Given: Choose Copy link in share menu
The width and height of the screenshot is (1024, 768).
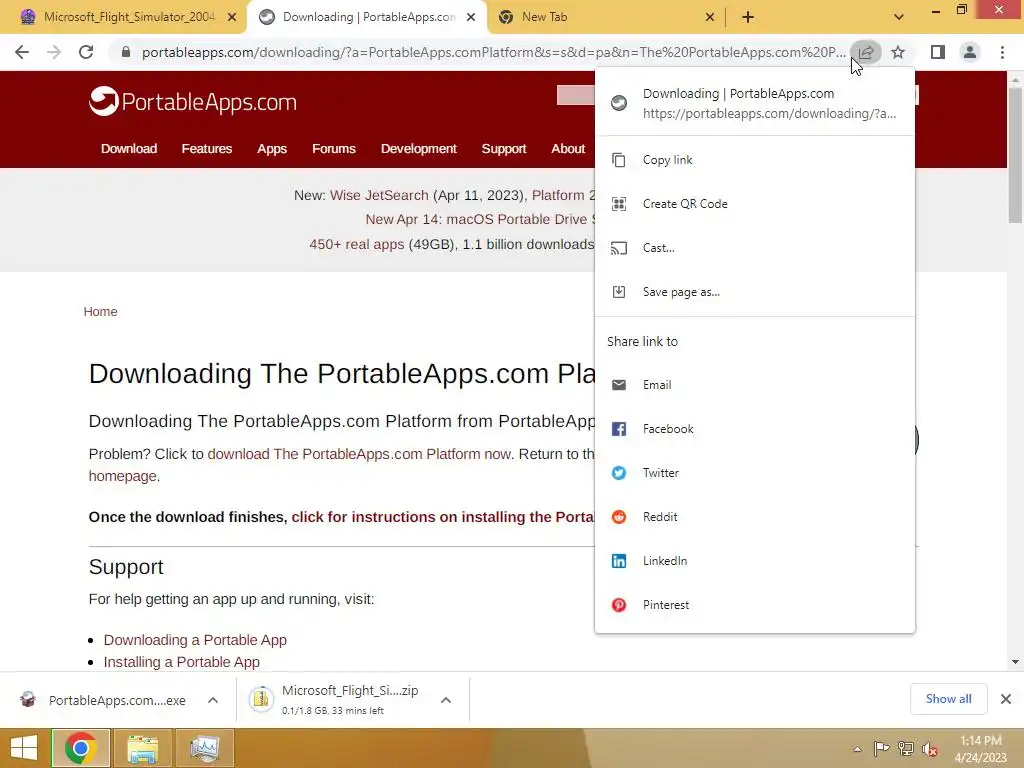Looking at the screenshot, I should 755,160.
